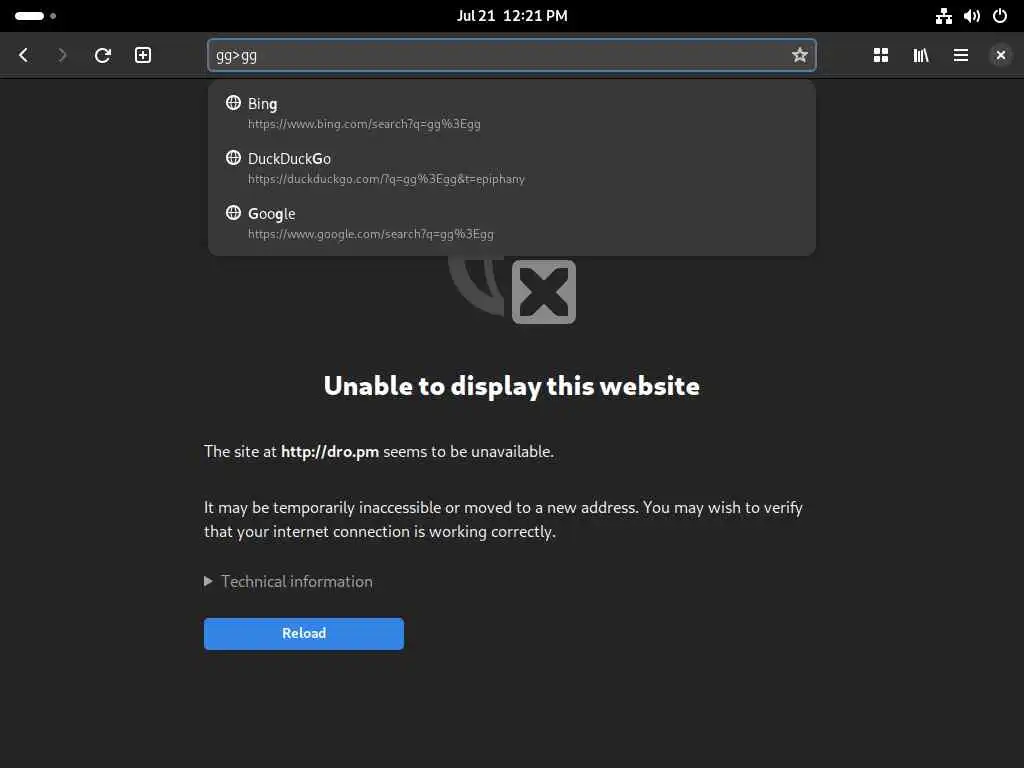Reload the page using toolbar refresh icon
This screenshot has height=768, width=1024.
pos(103,56)
